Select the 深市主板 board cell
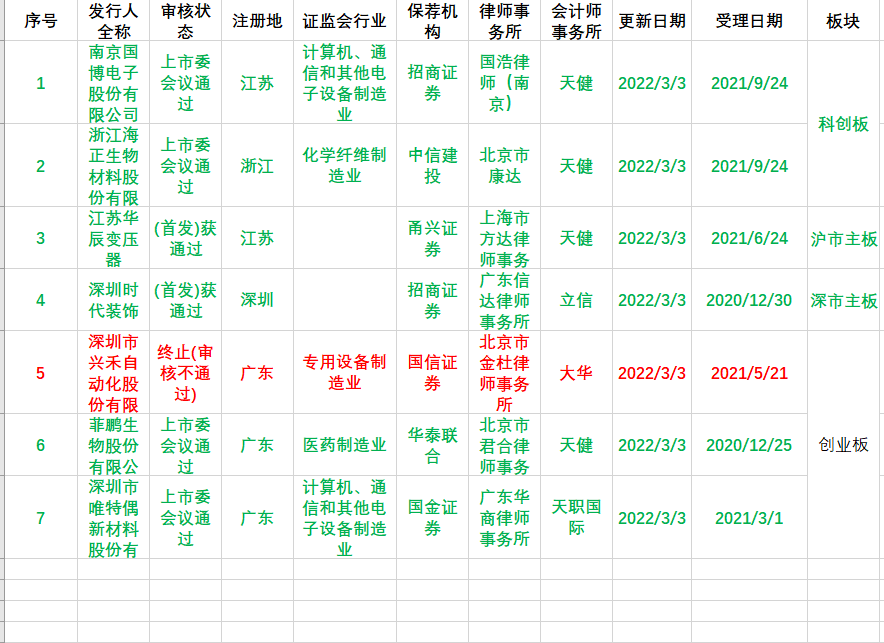This screenshot has width=884, height=643. (843, 300)
